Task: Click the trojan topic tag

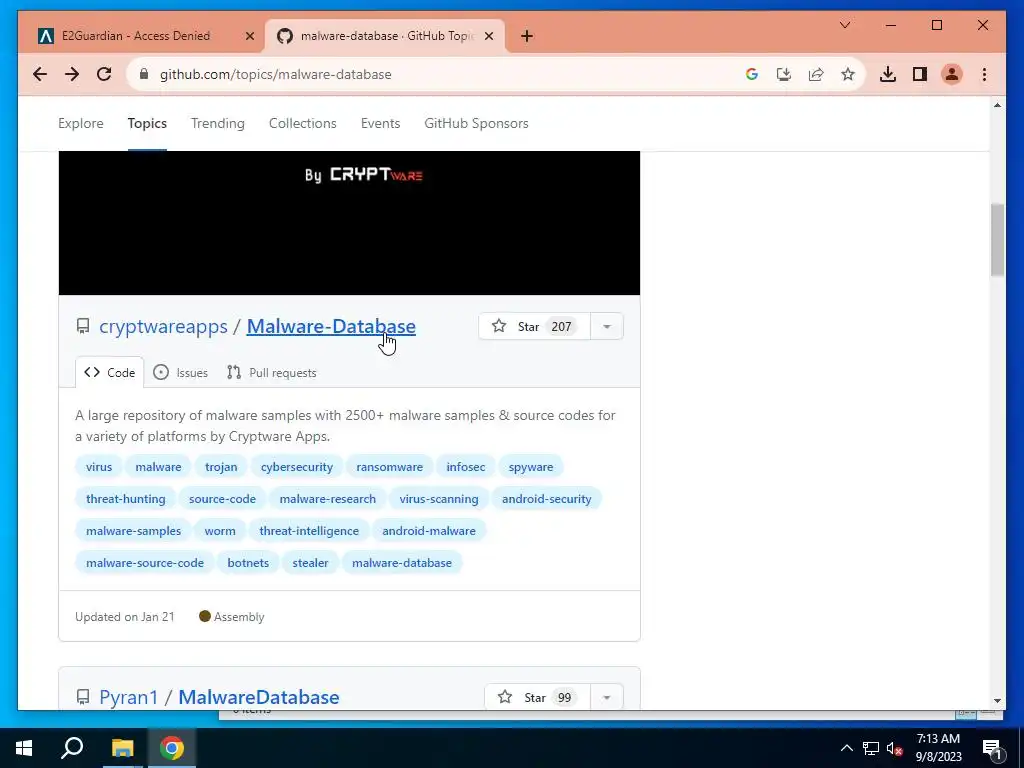Action: (221, 467)
